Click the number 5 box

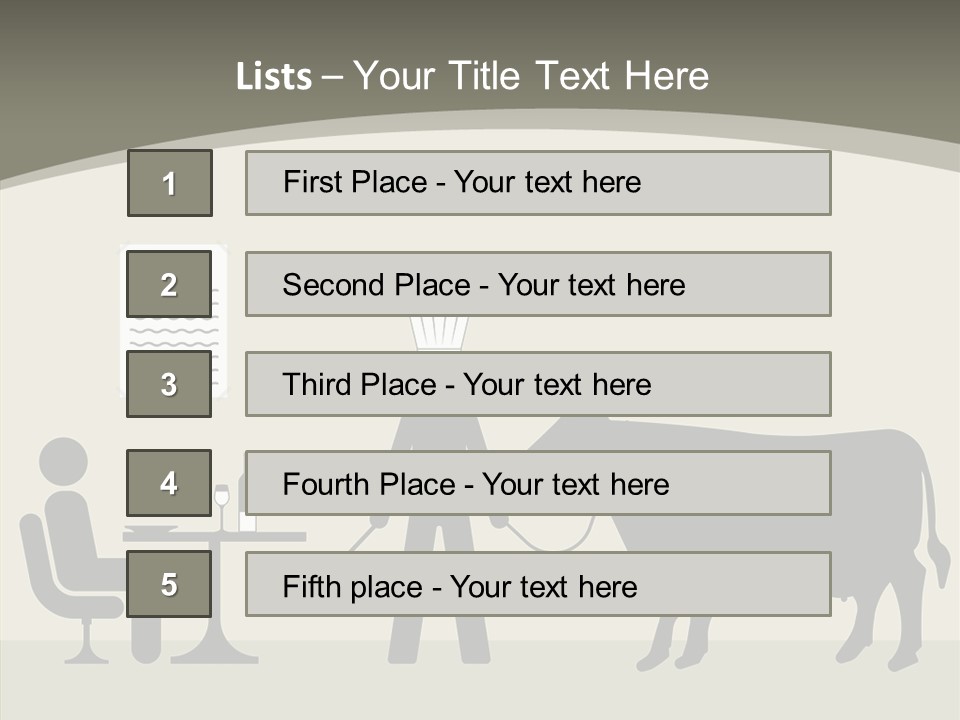coord(169,584)
